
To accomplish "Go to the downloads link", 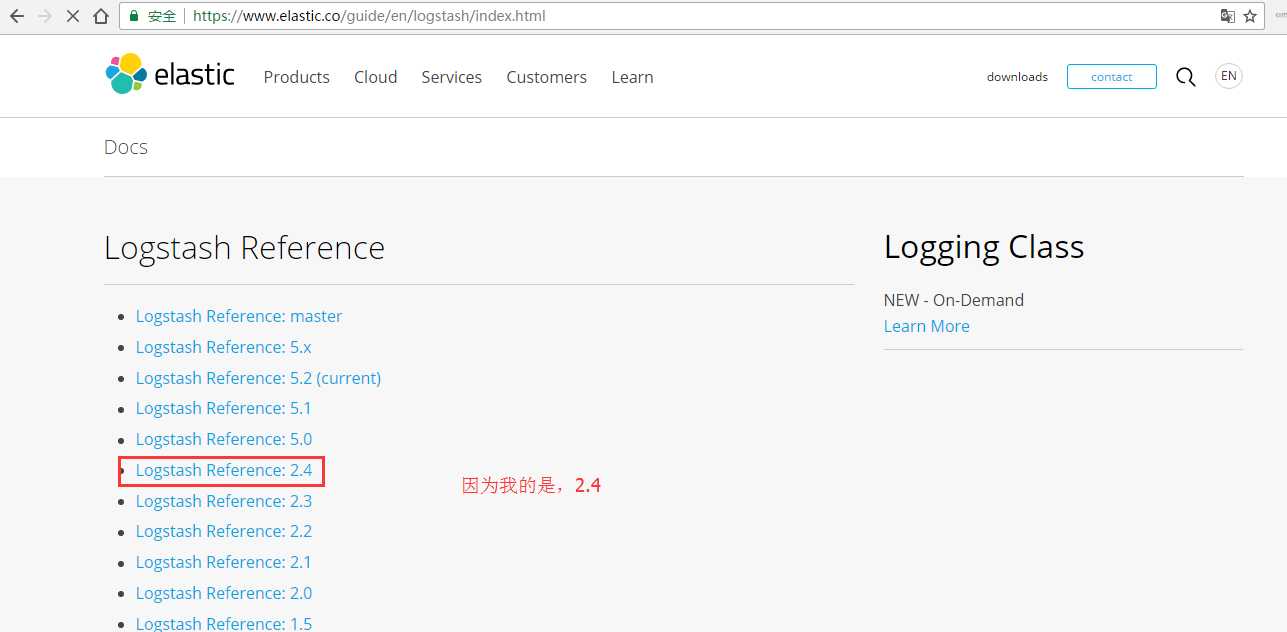I will 1017,77.
